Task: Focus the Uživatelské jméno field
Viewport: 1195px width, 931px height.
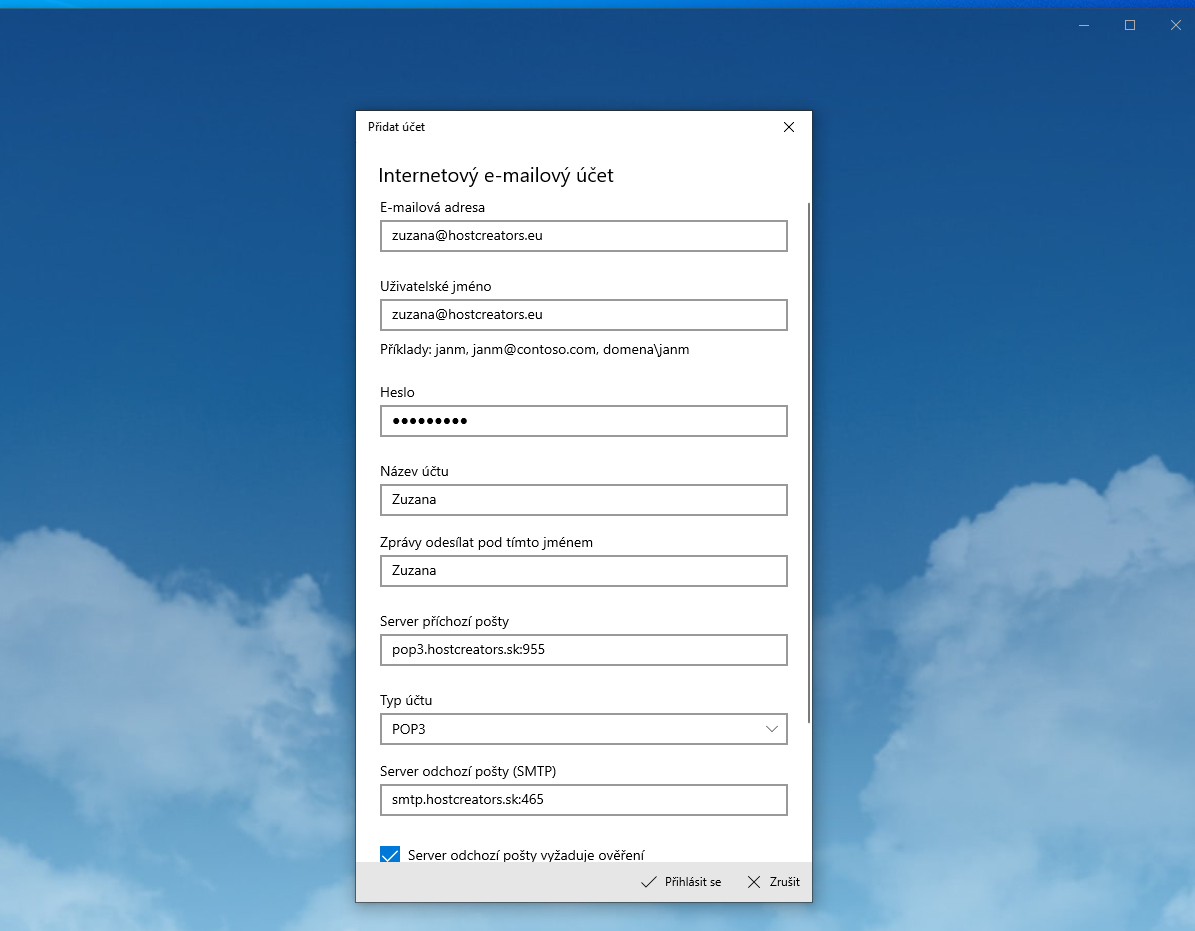Action: coord(584,315)
